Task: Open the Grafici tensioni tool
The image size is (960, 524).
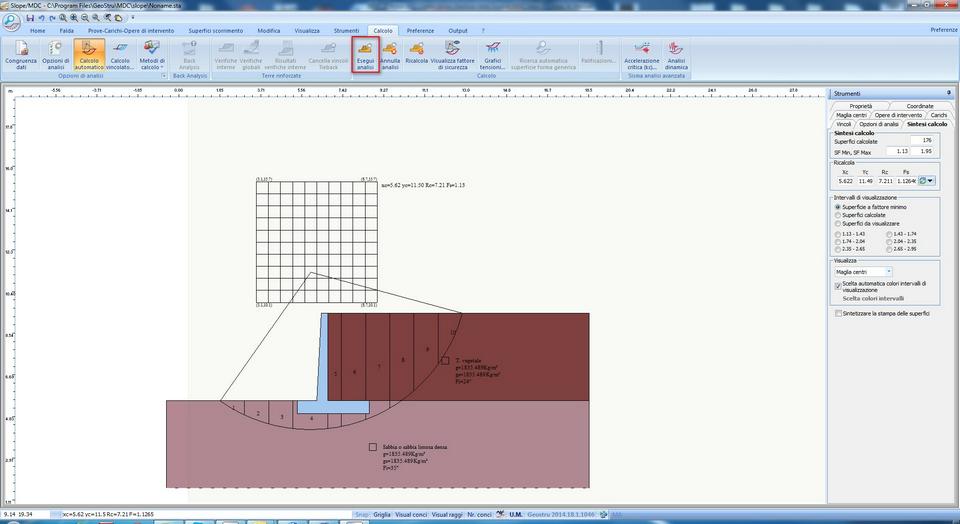Action: (492, 55)
